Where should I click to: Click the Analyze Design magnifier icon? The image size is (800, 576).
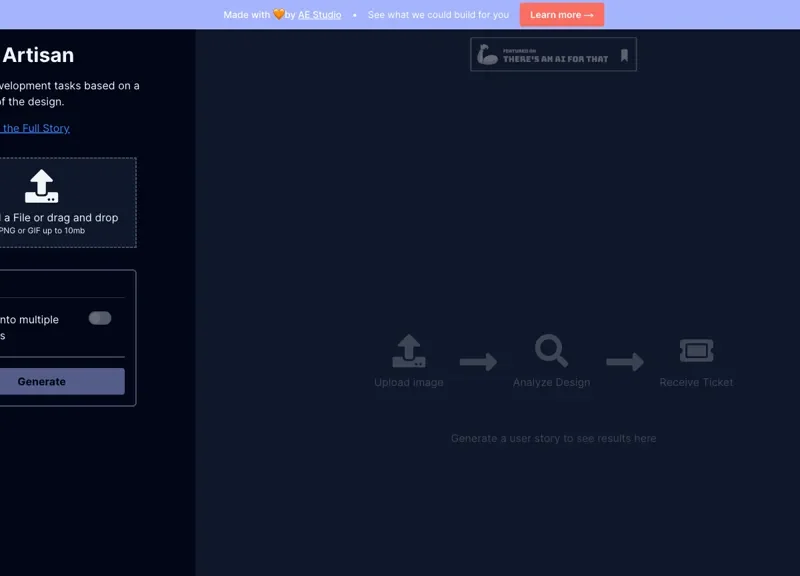click(551, 351)
